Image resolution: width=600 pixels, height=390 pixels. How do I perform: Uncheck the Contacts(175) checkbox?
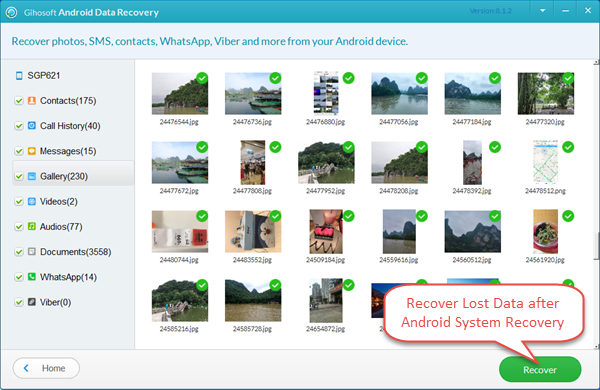click(x=19, y=101)
